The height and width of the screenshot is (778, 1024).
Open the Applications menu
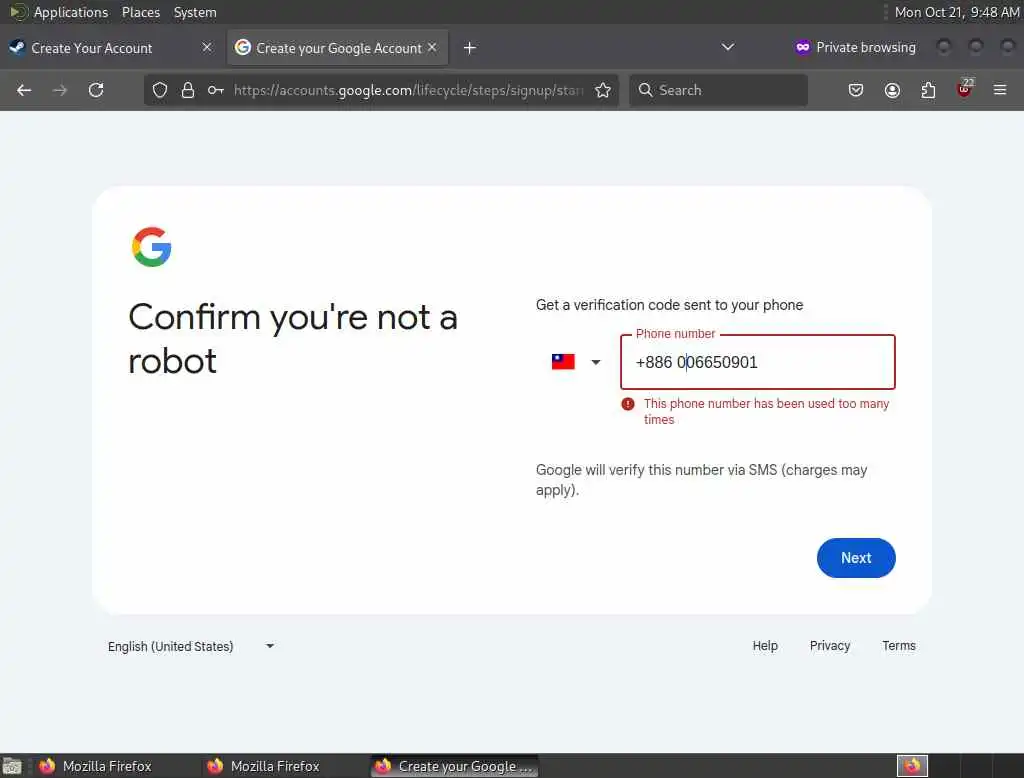point(60,12)
